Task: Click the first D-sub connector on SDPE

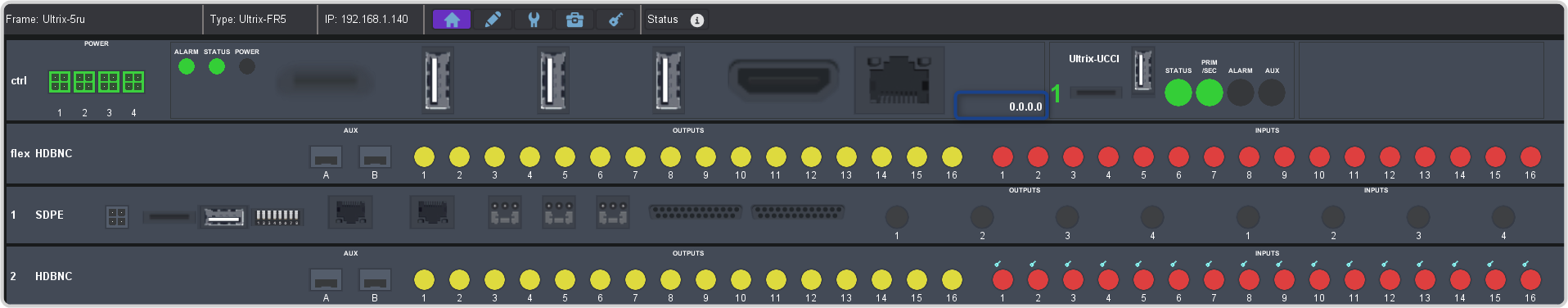Action: 695,212
